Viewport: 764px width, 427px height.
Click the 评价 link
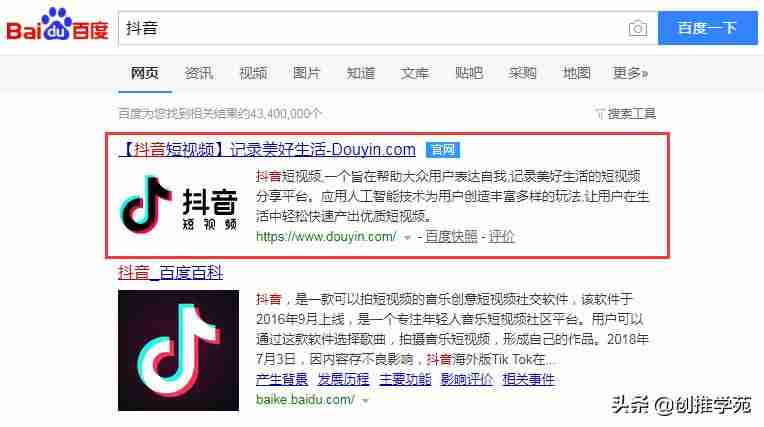(x=501, y=237)
